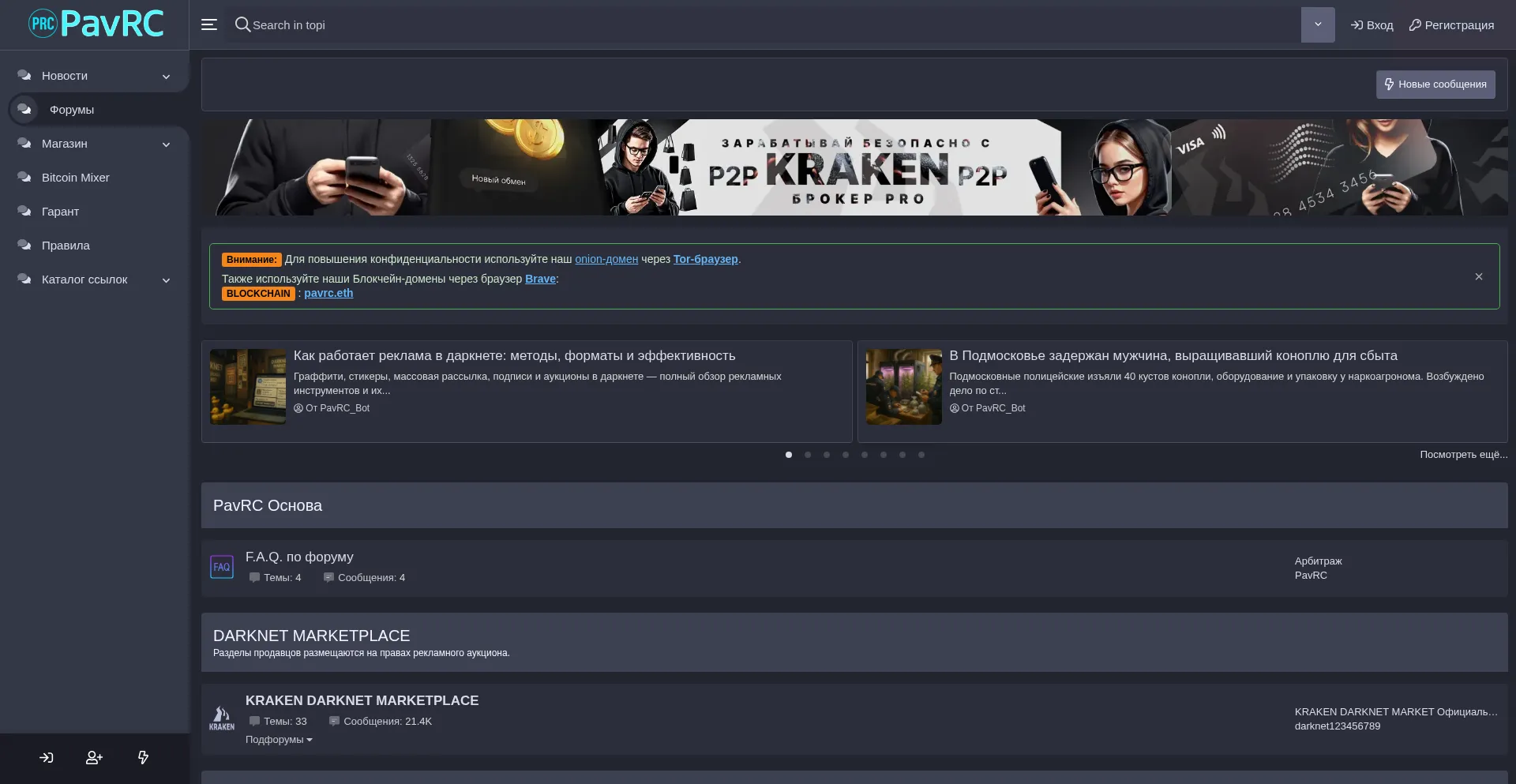
Task: Open article 'В Подмосковье задержан мужчина'
Action: 1173,356
